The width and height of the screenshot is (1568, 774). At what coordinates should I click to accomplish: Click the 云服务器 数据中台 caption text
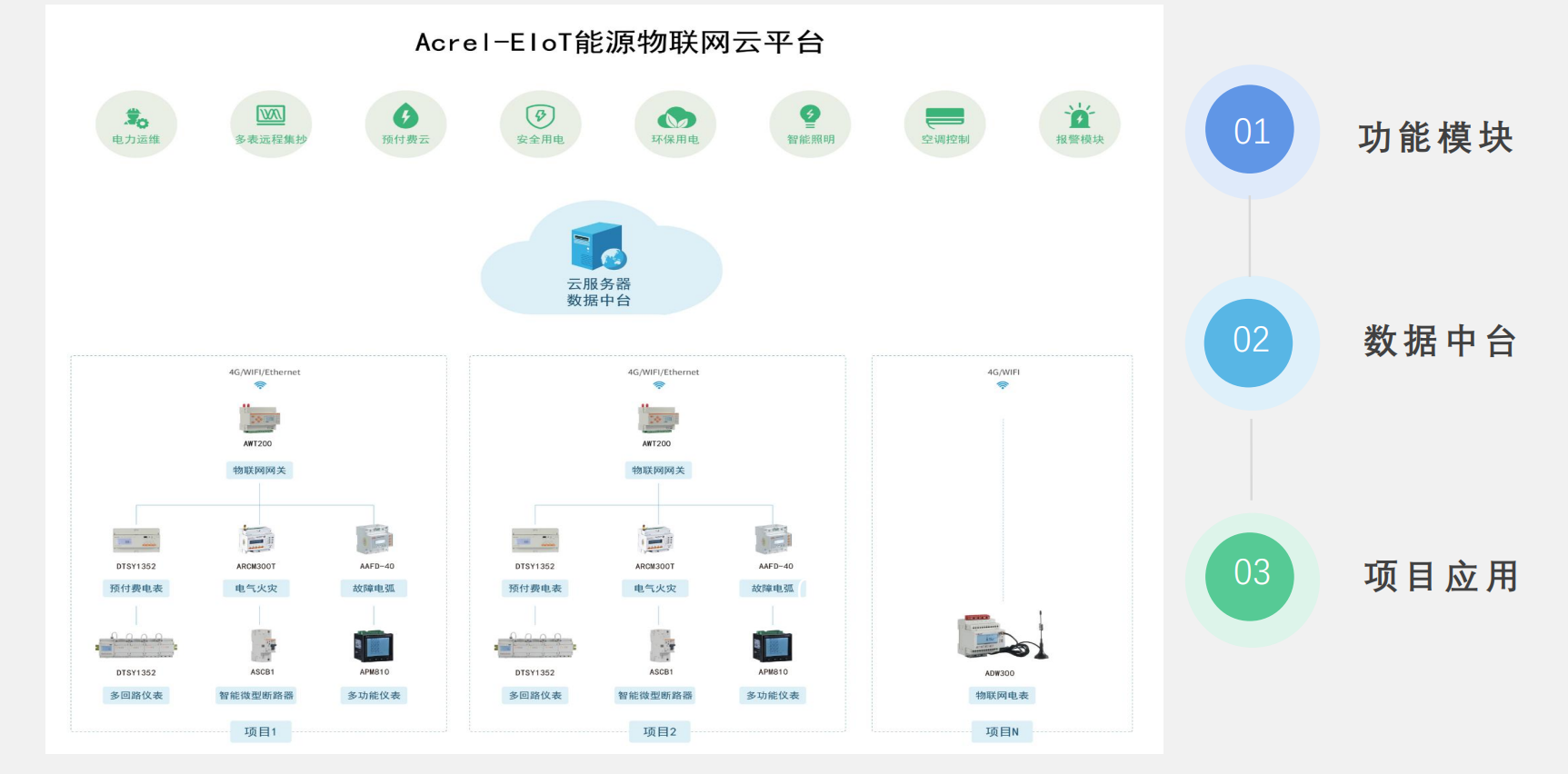click(599, 292)
